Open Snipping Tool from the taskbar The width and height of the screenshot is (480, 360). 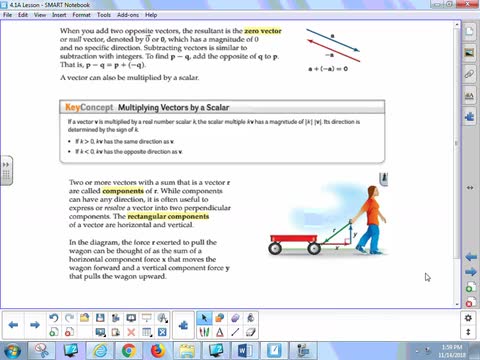pyautogui.click(x=42, y=350)
